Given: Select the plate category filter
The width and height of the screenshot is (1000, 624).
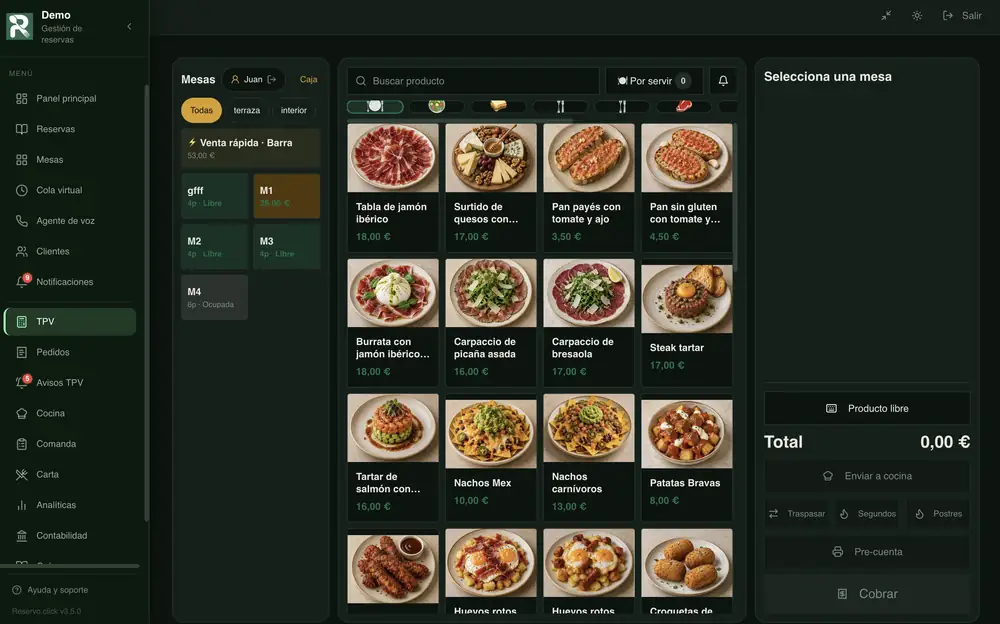Looking at the screenshot, I should coord(375,107).
